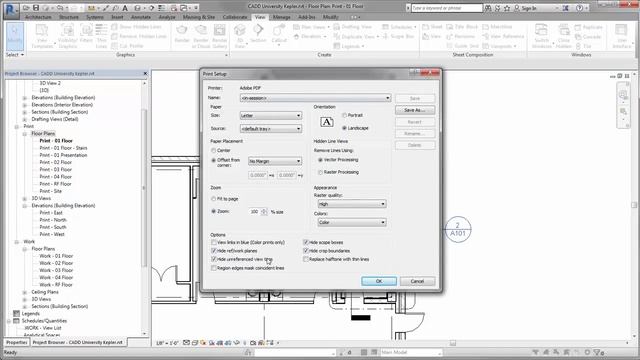Click the zoom percentage spinner
The height and width of the screenshot is (360, 640).
[264, 211]
